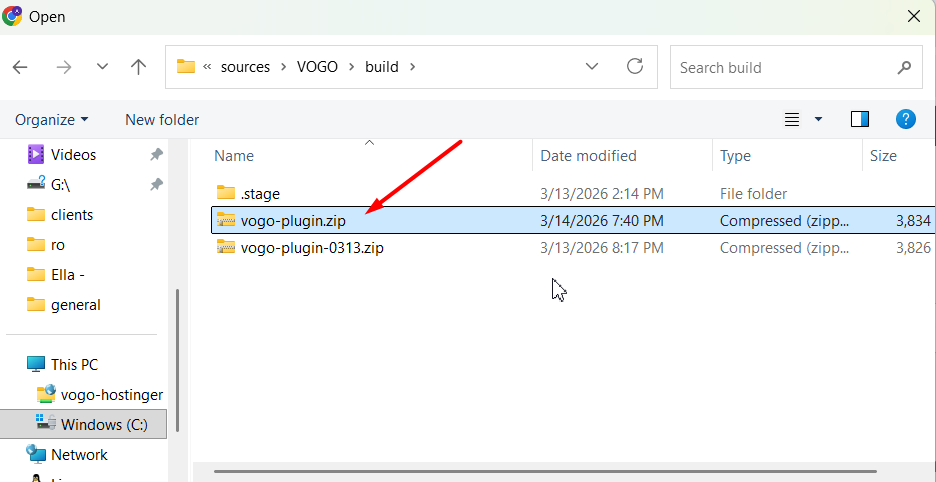936x482 pixels.
Task: Click the forward navigation arrow
Action: (63, 67)
